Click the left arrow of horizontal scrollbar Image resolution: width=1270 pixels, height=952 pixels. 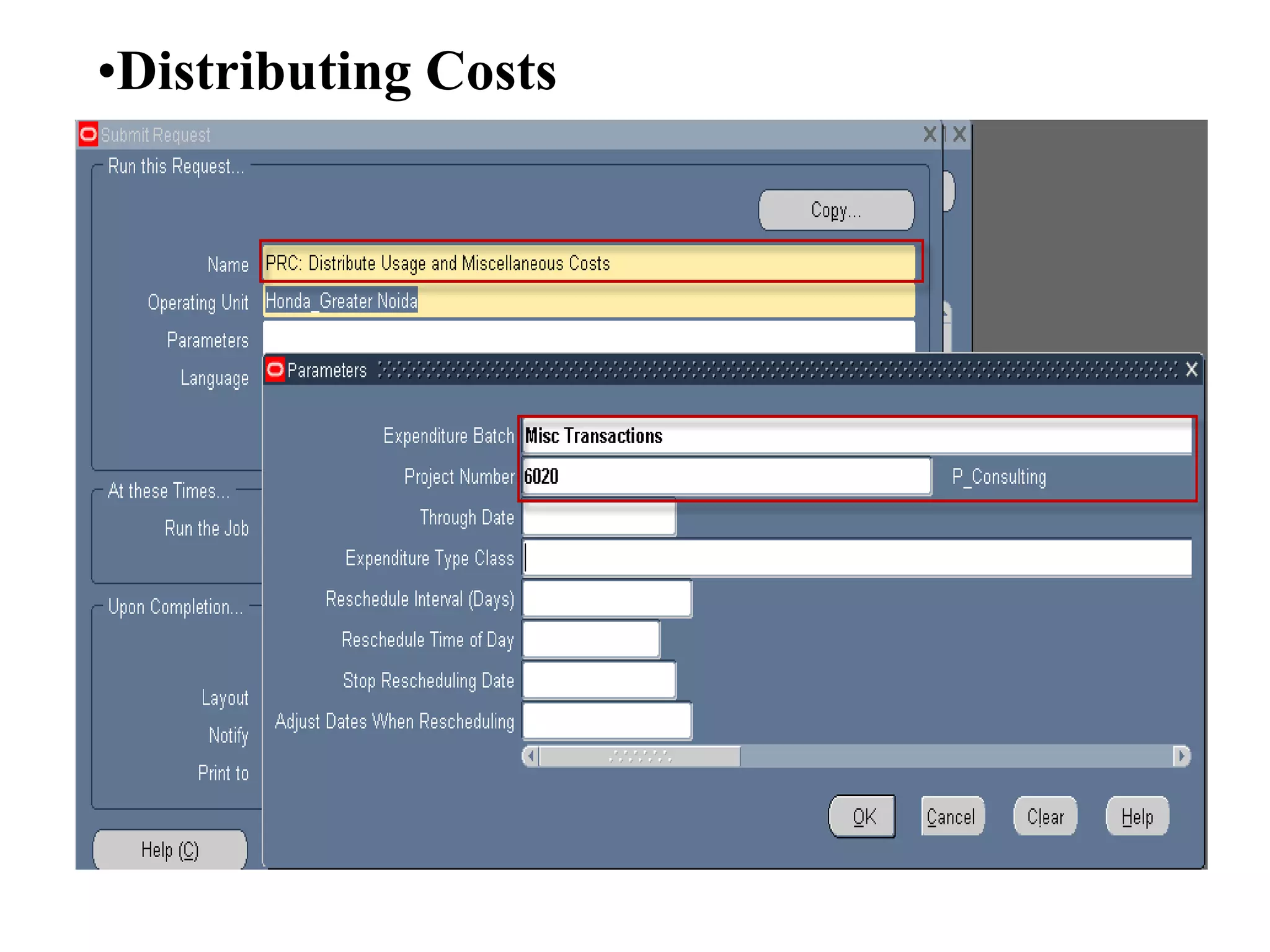point(531,756)
